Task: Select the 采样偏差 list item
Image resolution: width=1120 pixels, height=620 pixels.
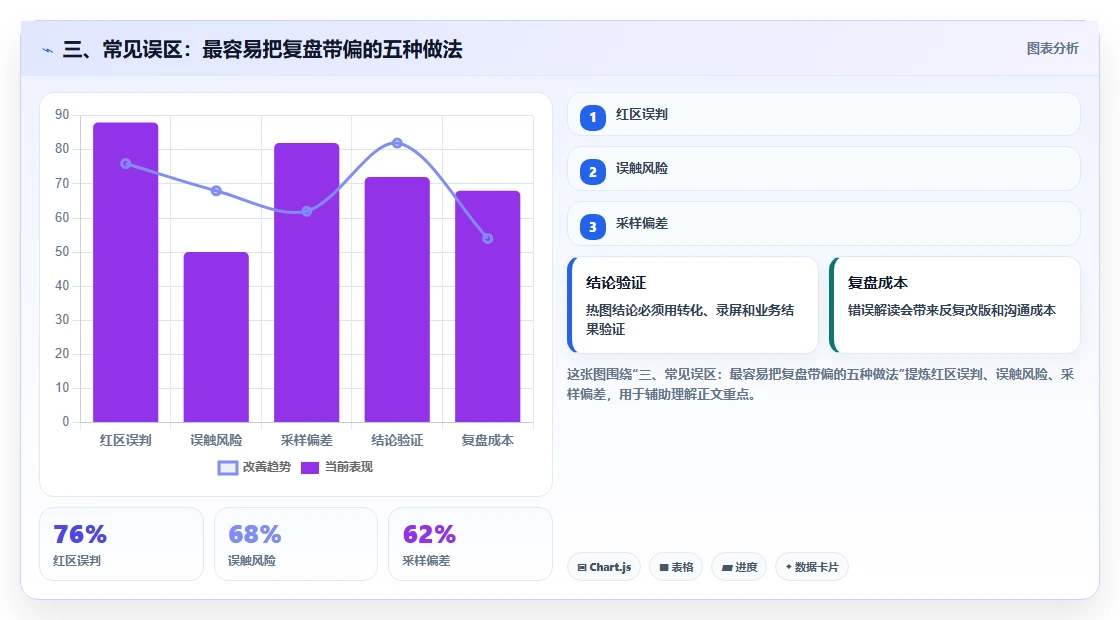Action: tap(824, 224)
